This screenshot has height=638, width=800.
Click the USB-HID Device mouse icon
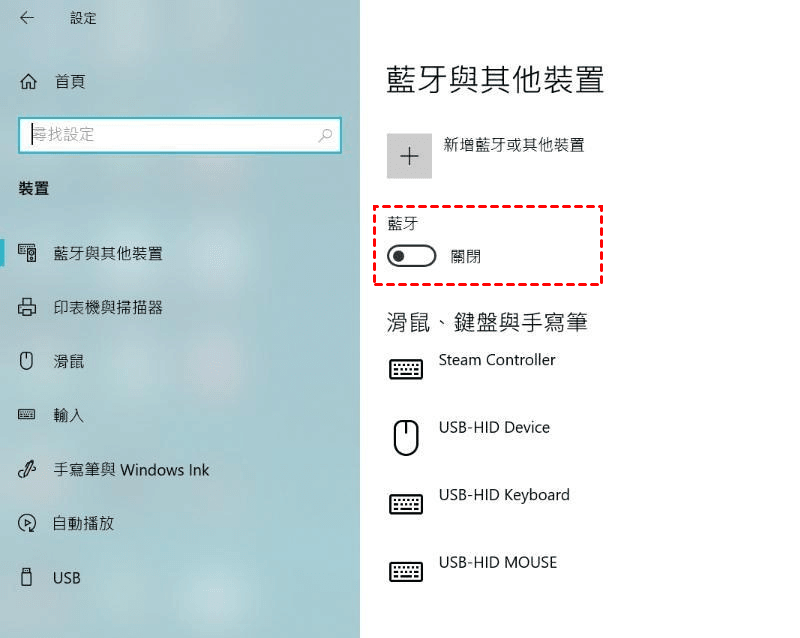406,437
